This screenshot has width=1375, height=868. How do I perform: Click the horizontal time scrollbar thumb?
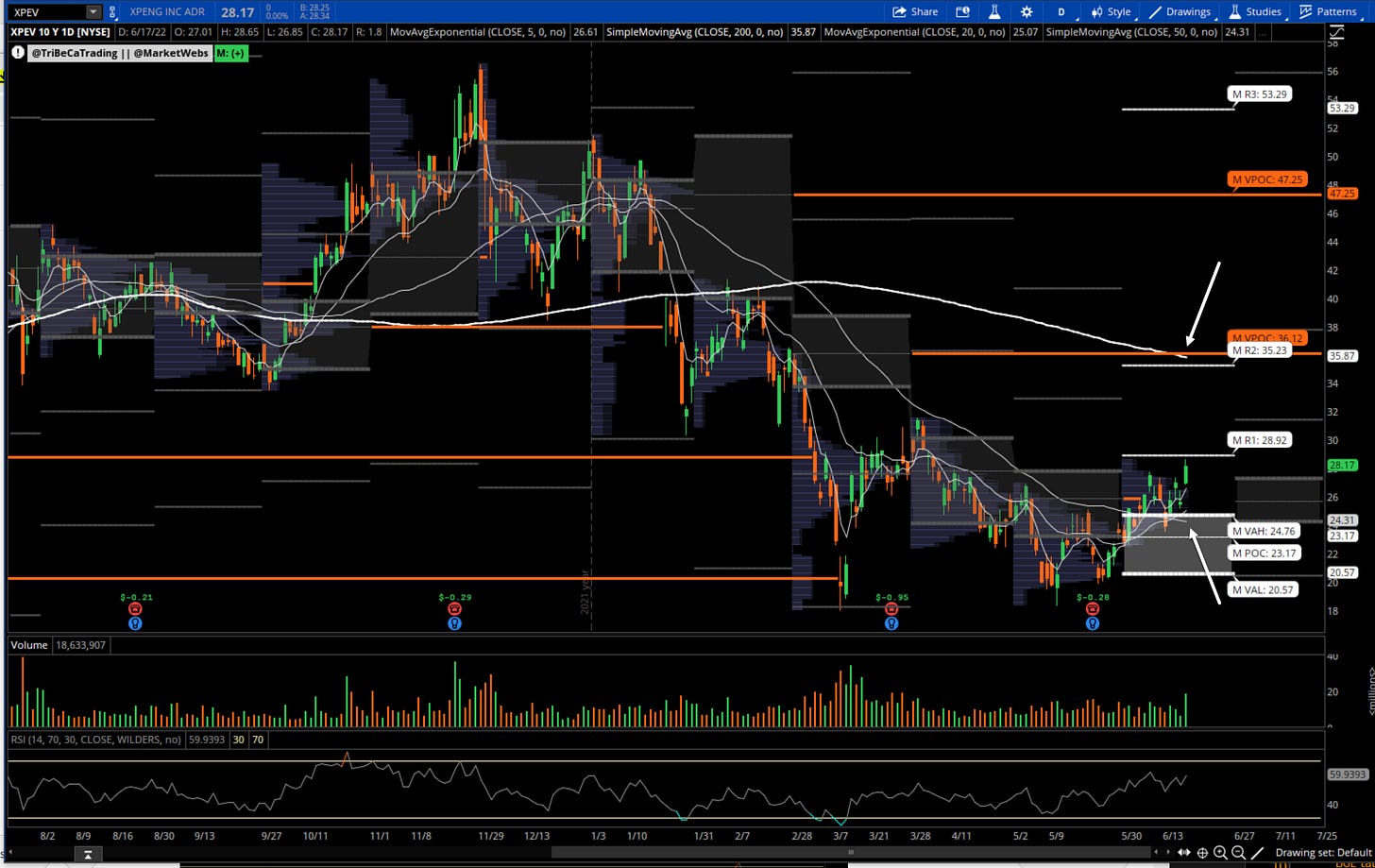click(x=851, y=853)
